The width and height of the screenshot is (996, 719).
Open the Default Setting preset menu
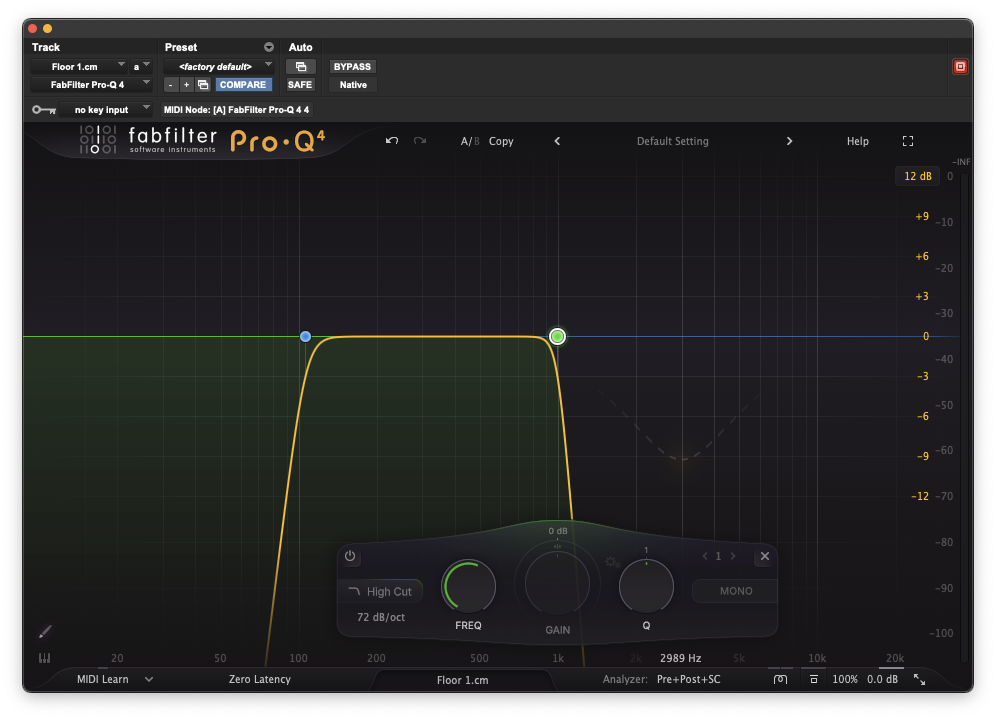(x=673, y=141)
